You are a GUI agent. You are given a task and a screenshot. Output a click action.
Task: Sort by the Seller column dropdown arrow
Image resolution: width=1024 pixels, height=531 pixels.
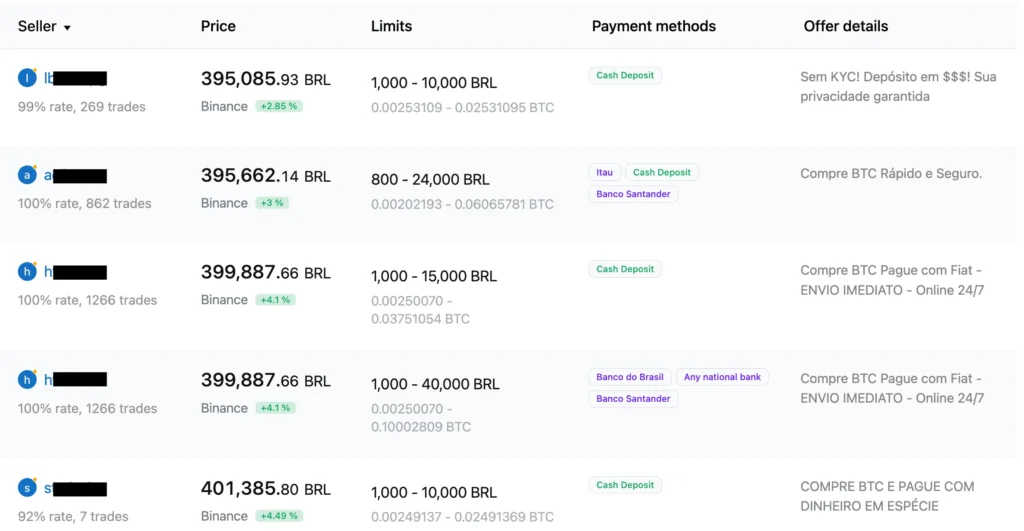(67, 27)
